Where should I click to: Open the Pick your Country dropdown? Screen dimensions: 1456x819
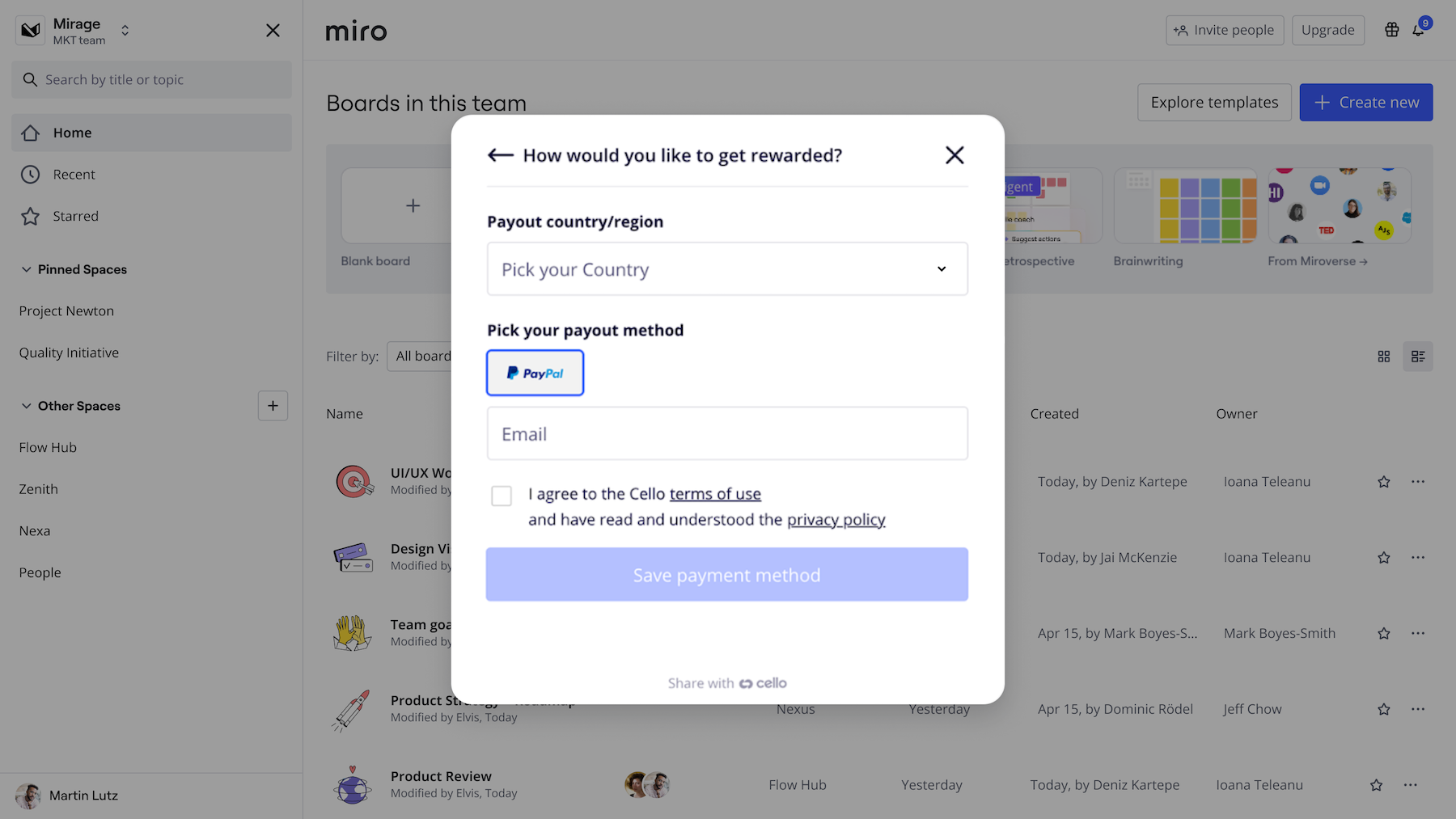click(726, 269)
